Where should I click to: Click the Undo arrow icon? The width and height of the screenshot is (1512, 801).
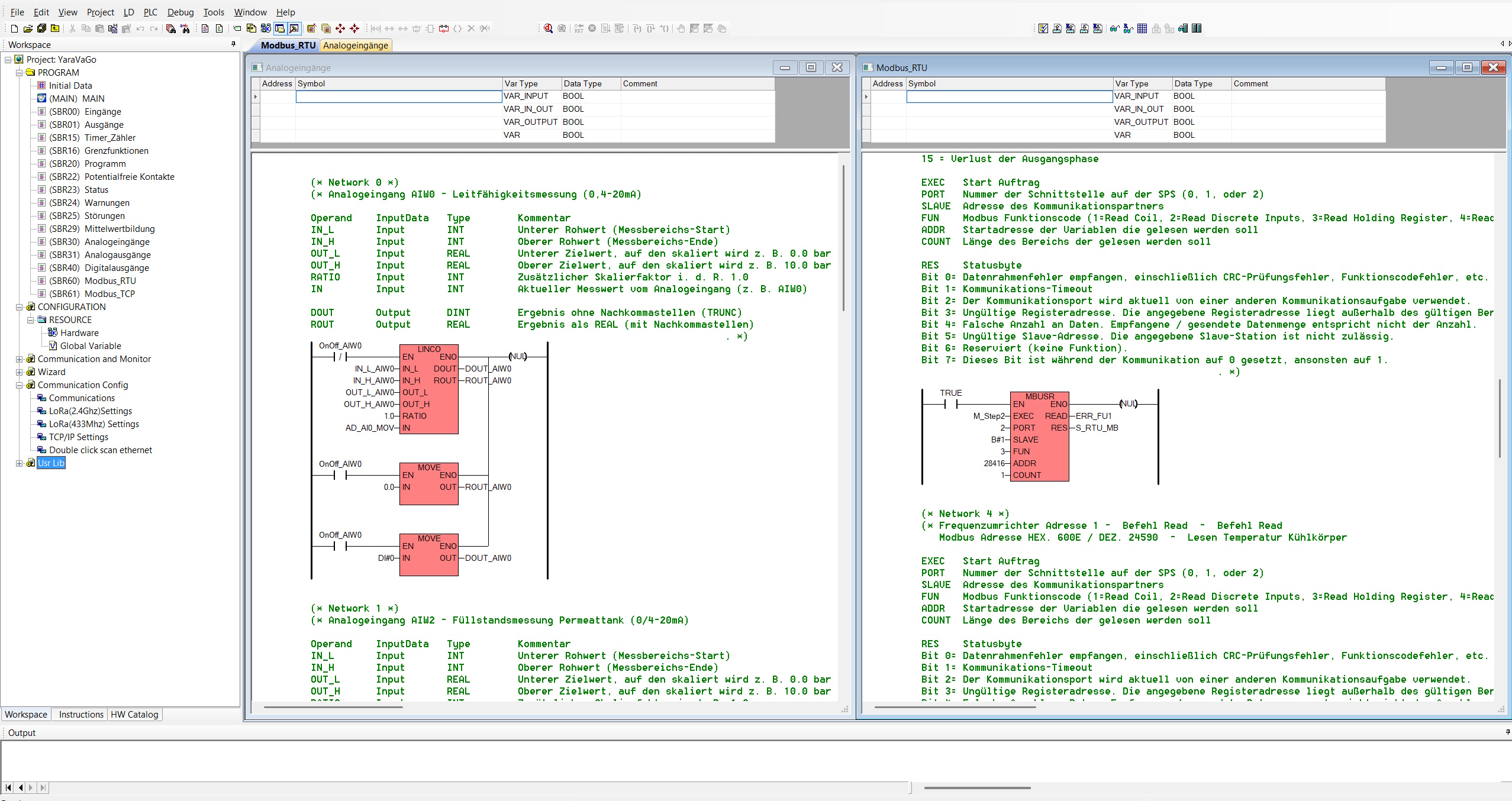[x=140, y=28]
